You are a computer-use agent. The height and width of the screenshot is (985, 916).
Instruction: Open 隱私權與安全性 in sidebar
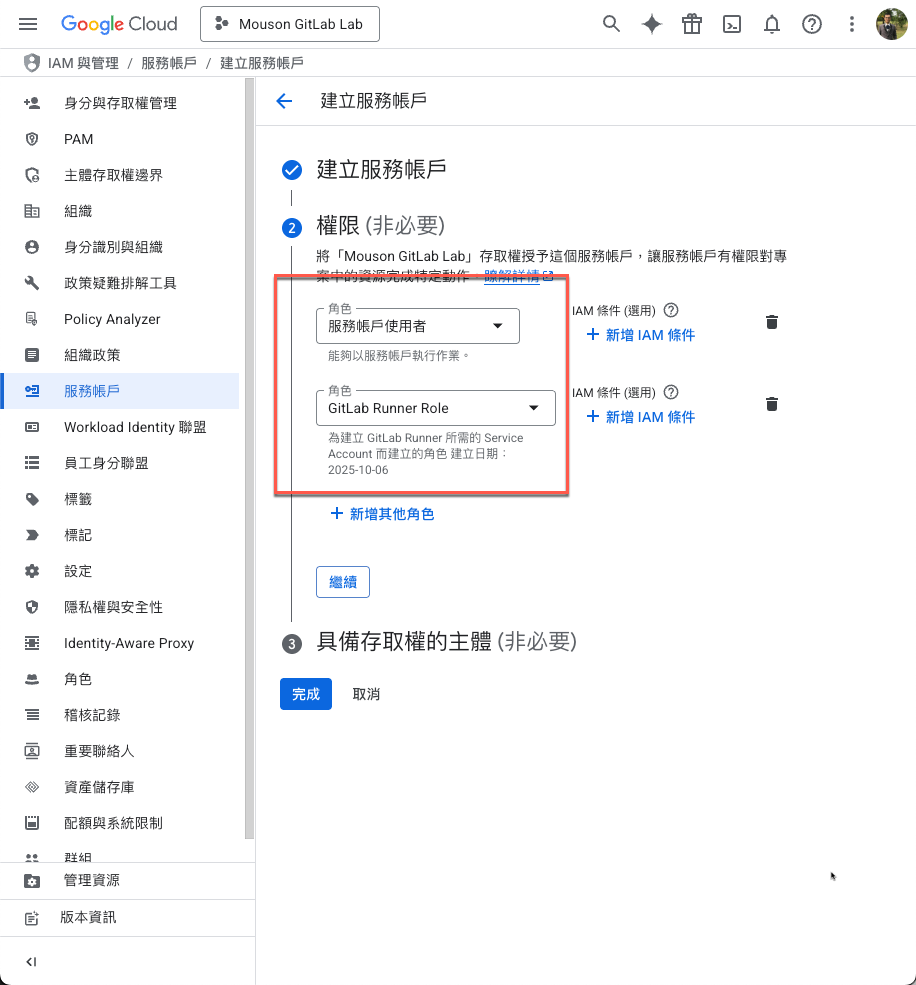coord(119,607)
